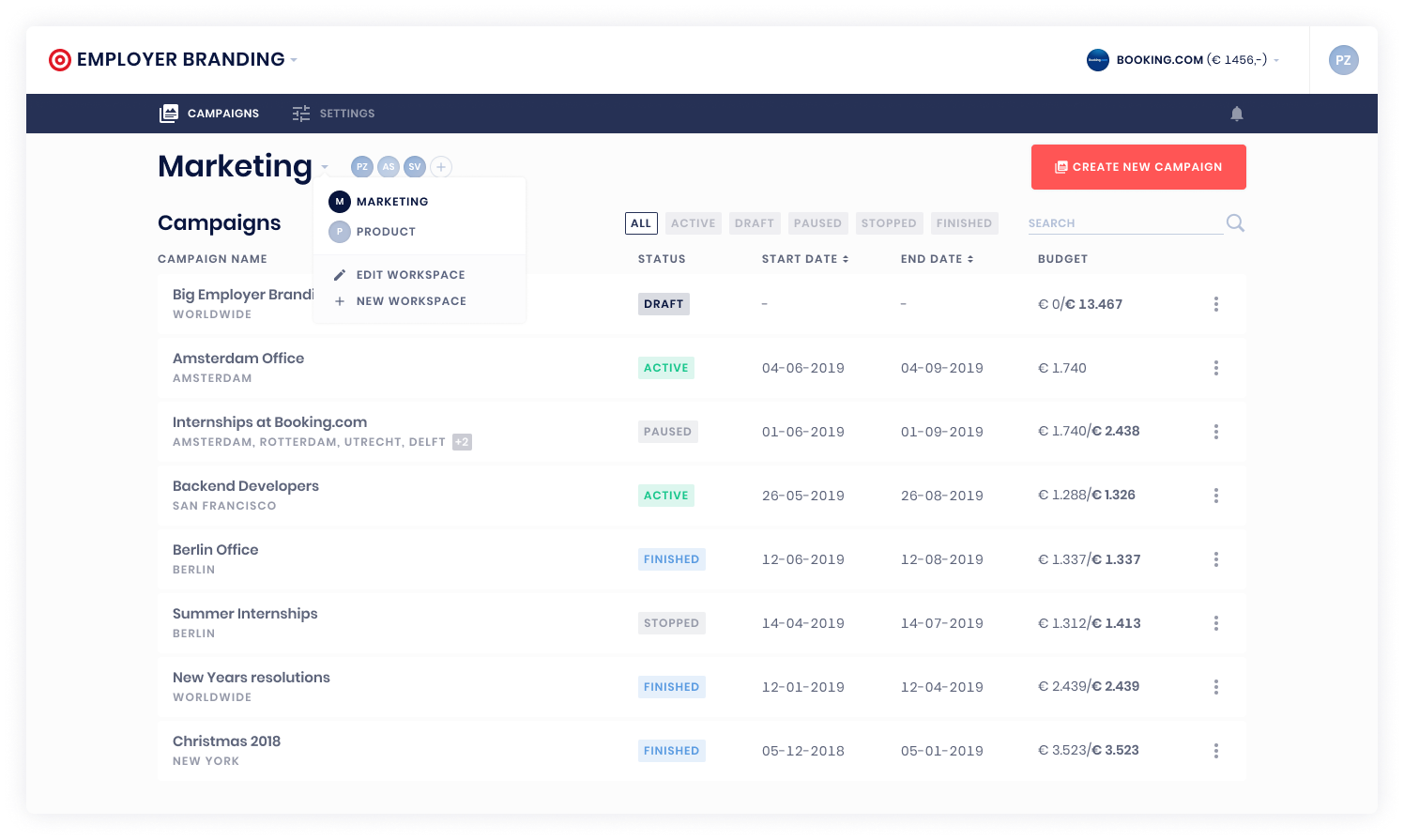
Task: Filter campaigns by PAUSED status
Action: 817,223
